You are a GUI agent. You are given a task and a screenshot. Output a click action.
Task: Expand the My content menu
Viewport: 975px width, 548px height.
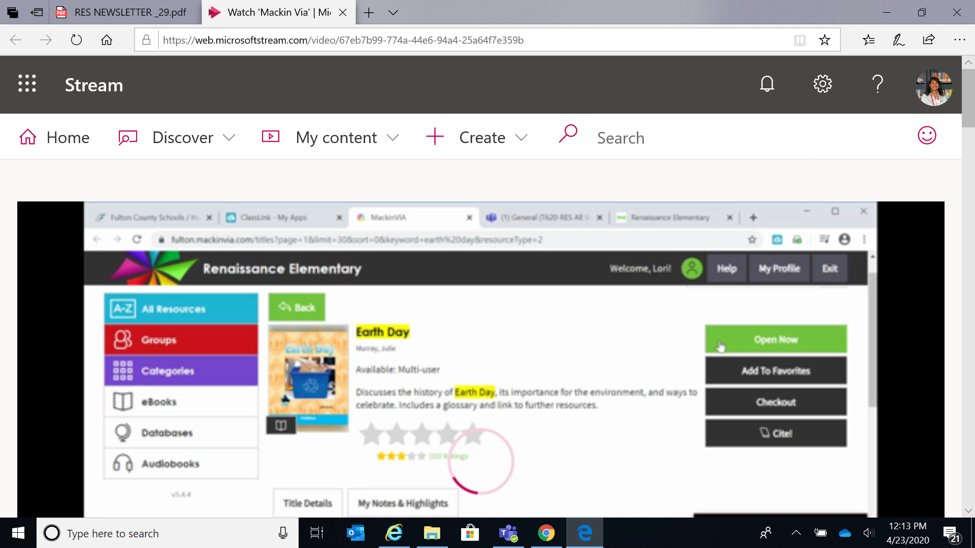coord(330,137)
